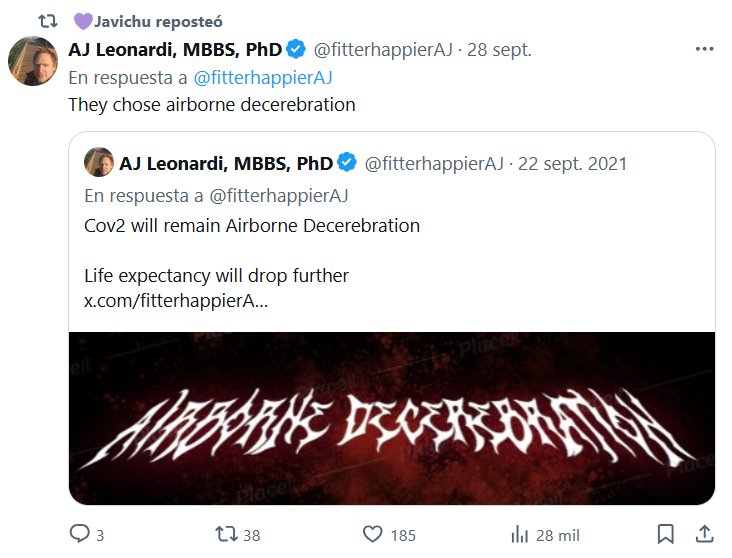Click the main tweet verified badge
This screenshot has height=558, width=732.
297,49
